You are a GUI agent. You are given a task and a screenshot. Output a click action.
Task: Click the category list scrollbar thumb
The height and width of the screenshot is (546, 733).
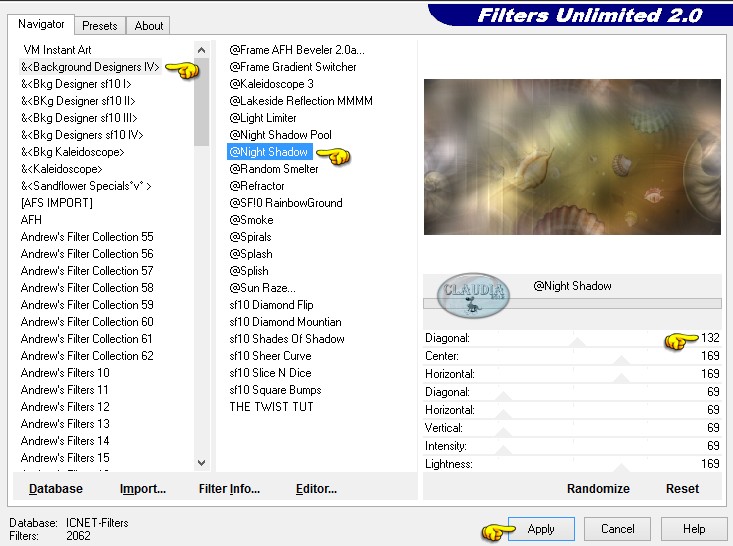click(x=201, y=102)
